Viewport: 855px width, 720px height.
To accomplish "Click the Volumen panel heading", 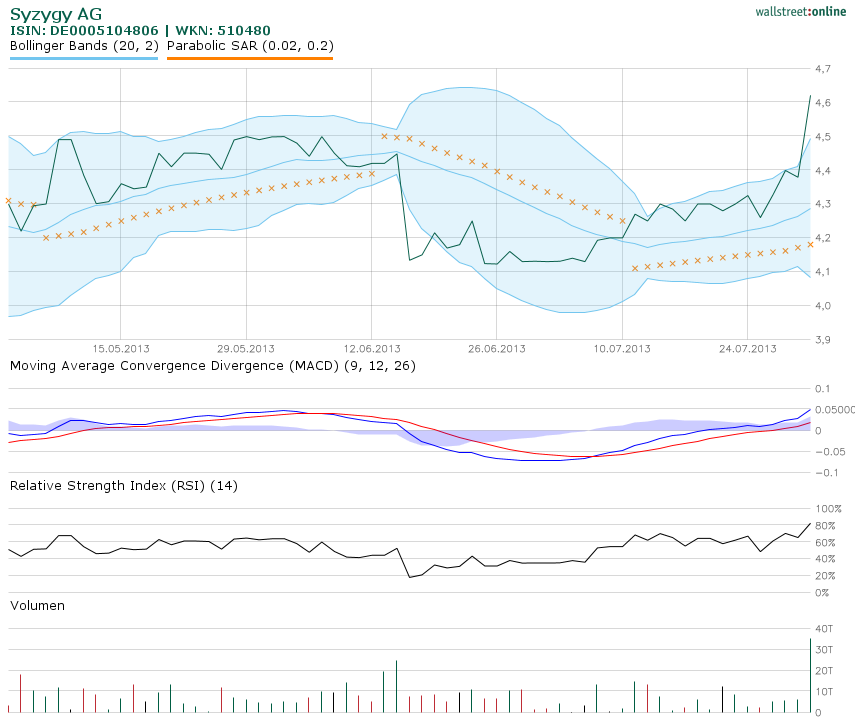I will tap(36, 605).
